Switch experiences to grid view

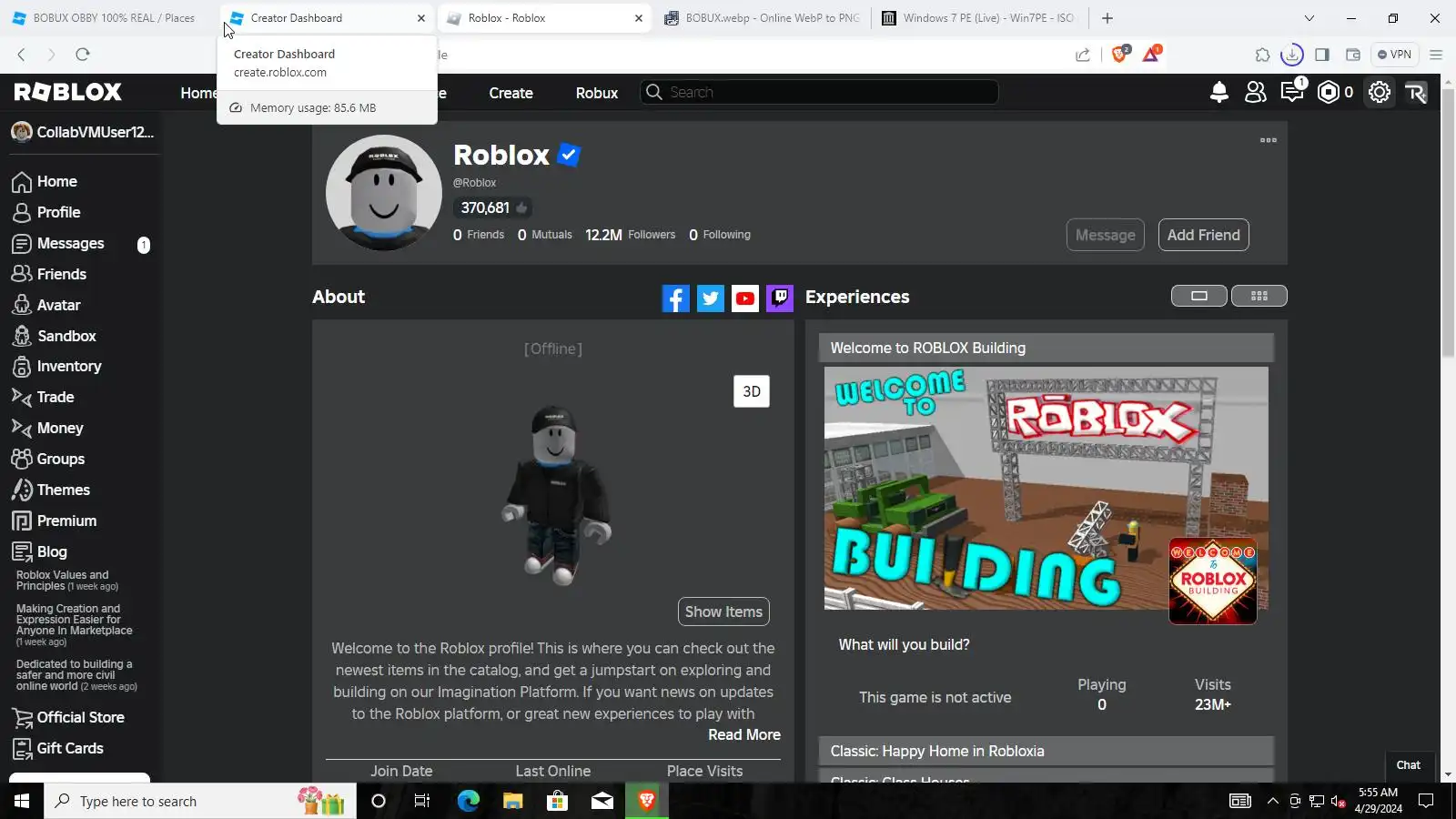point(1259,296)
